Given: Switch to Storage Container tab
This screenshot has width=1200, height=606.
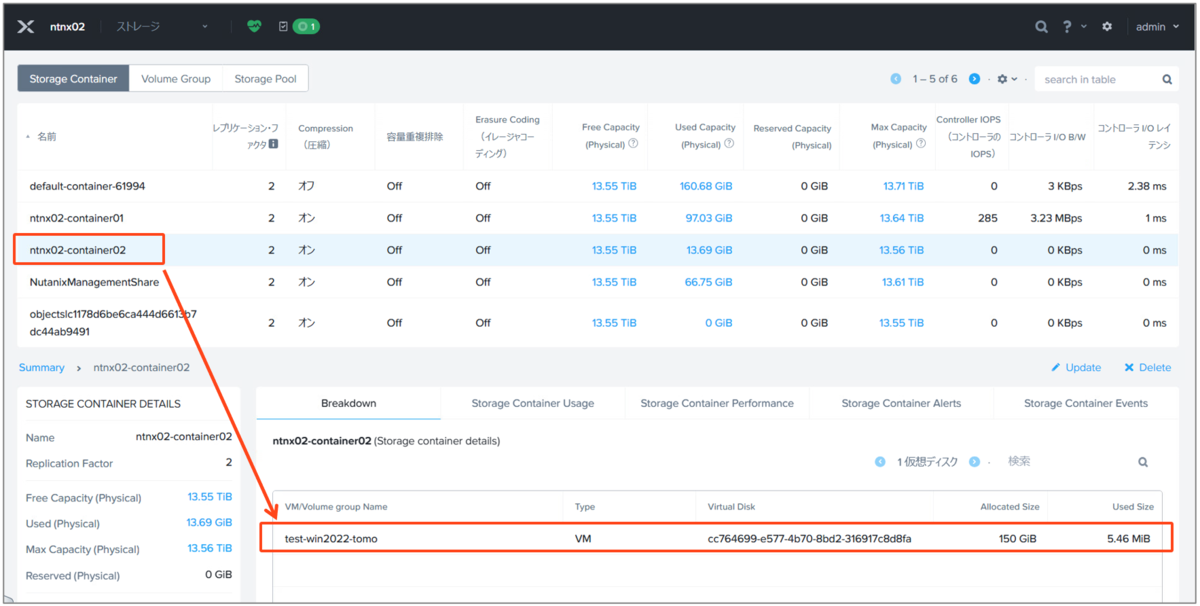Looking at the screenshot, I should 73,79.
